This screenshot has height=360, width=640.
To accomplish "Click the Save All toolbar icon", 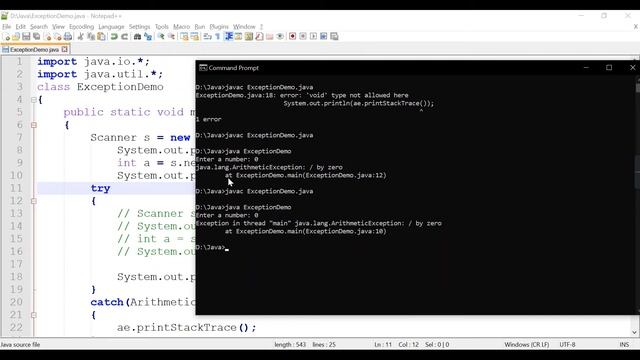I will click(x=36, y=36).
